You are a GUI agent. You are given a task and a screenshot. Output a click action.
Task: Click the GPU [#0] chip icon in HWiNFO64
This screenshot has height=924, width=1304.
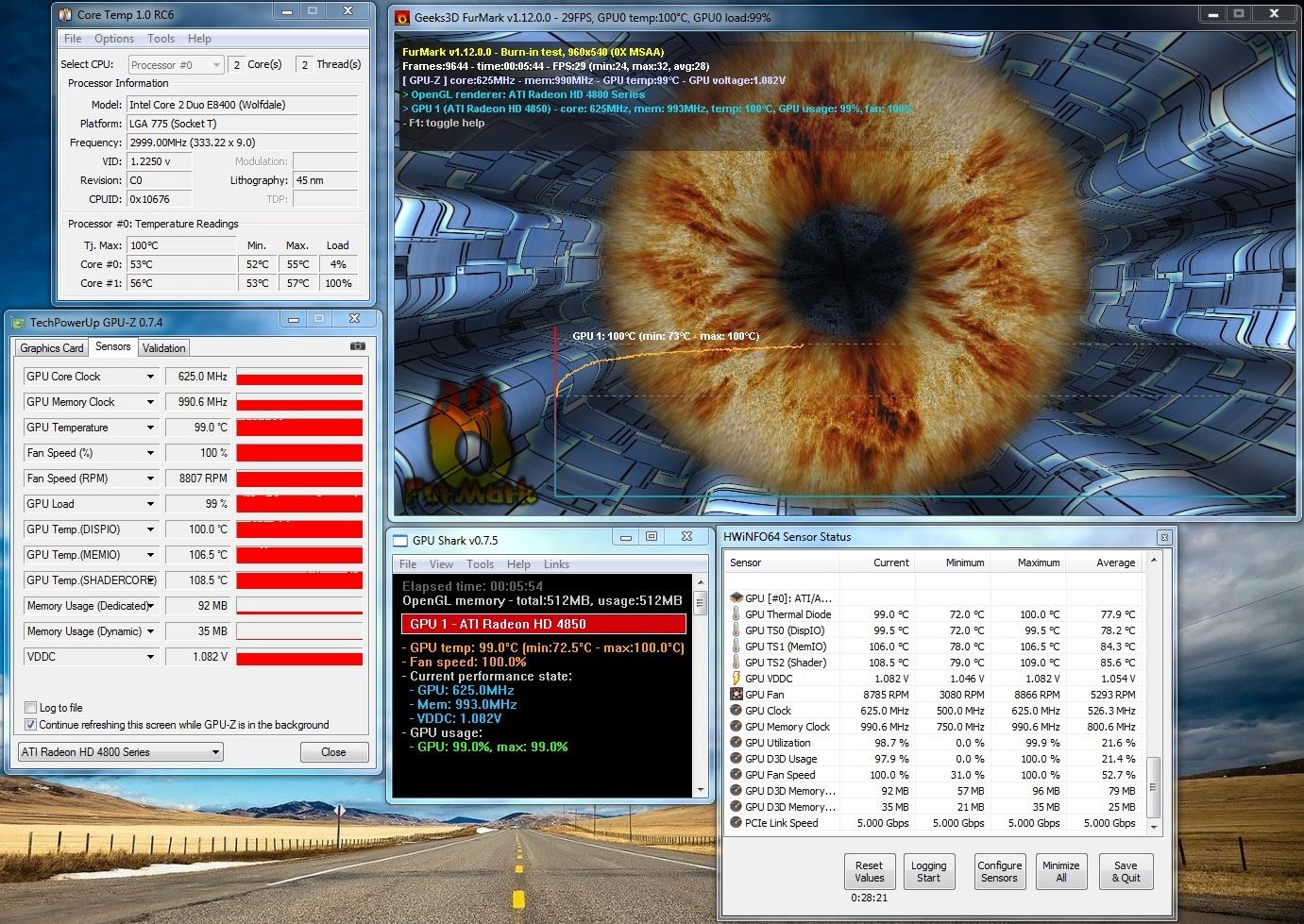point(737,597)
